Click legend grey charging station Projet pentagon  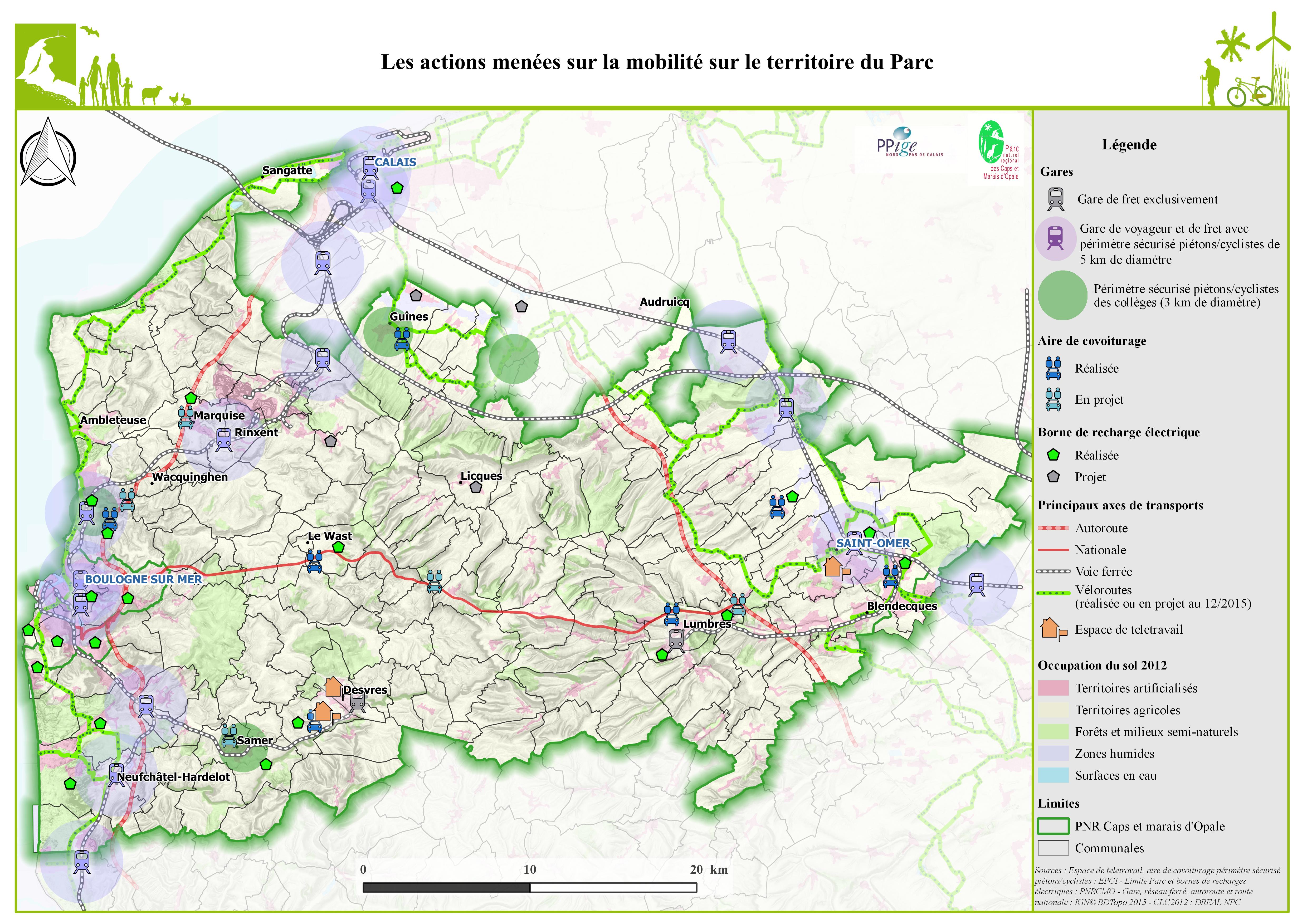[1054, 477]
